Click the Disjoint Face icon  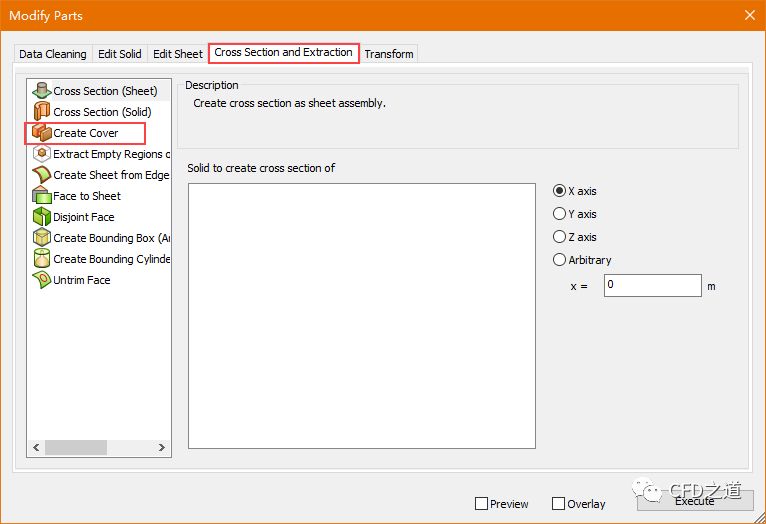pyautogui.click(x=41, y=217)
